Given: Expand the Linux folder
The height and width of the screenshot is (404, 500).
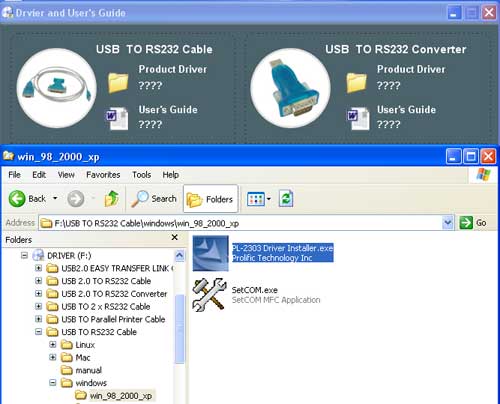Looking at the screenshot, I should click(x=52, y=344).
